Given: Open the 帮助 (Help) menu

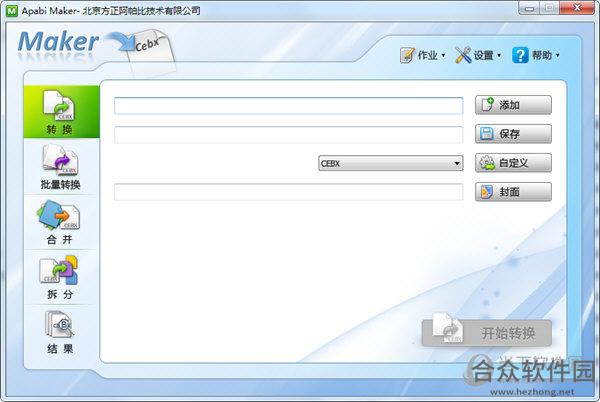Looking at the screenshot, I should [x=536, y=55].
